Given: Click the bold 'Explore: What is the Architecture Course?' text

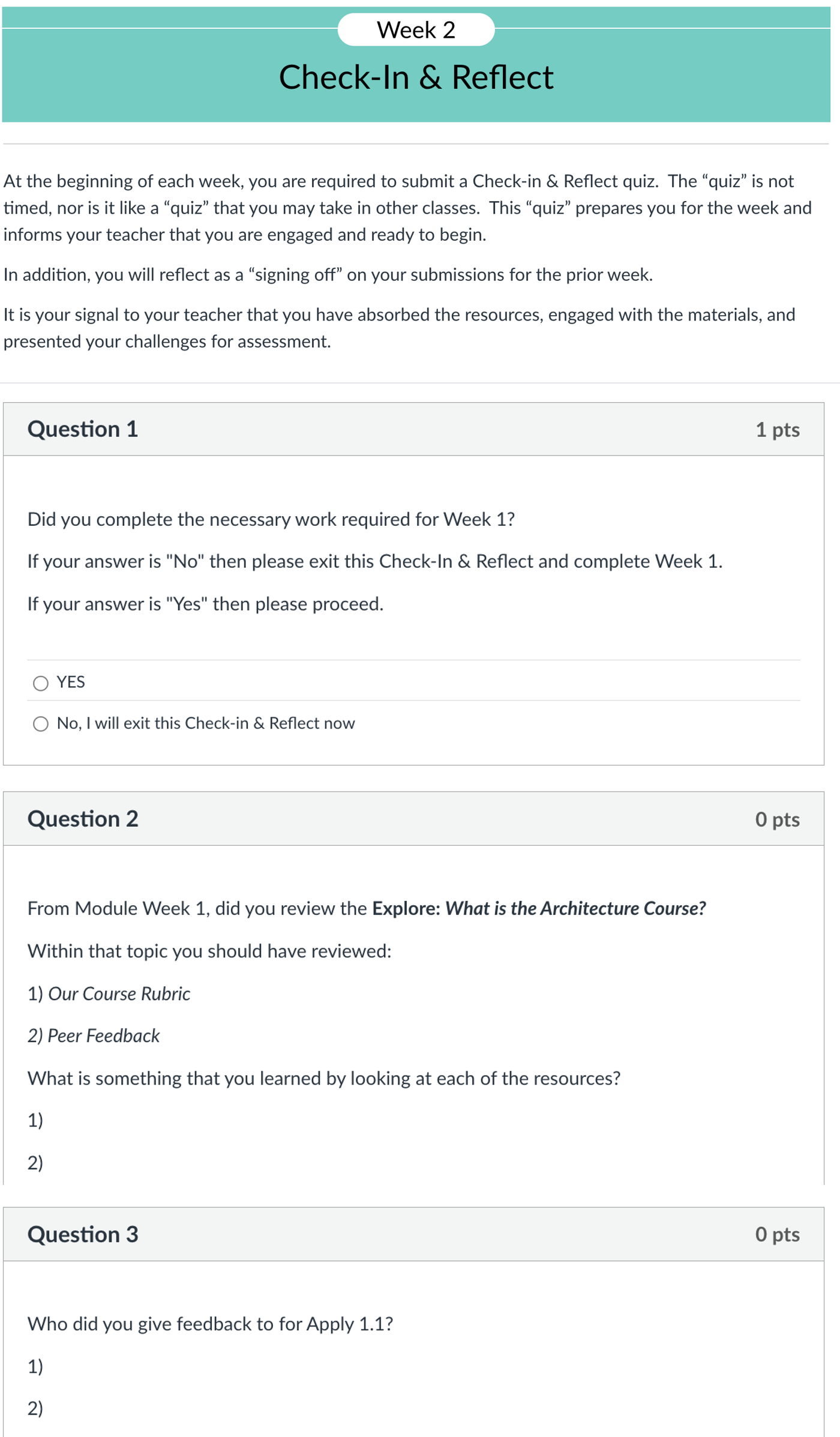Looking at the screenshot, I should 539,908.
